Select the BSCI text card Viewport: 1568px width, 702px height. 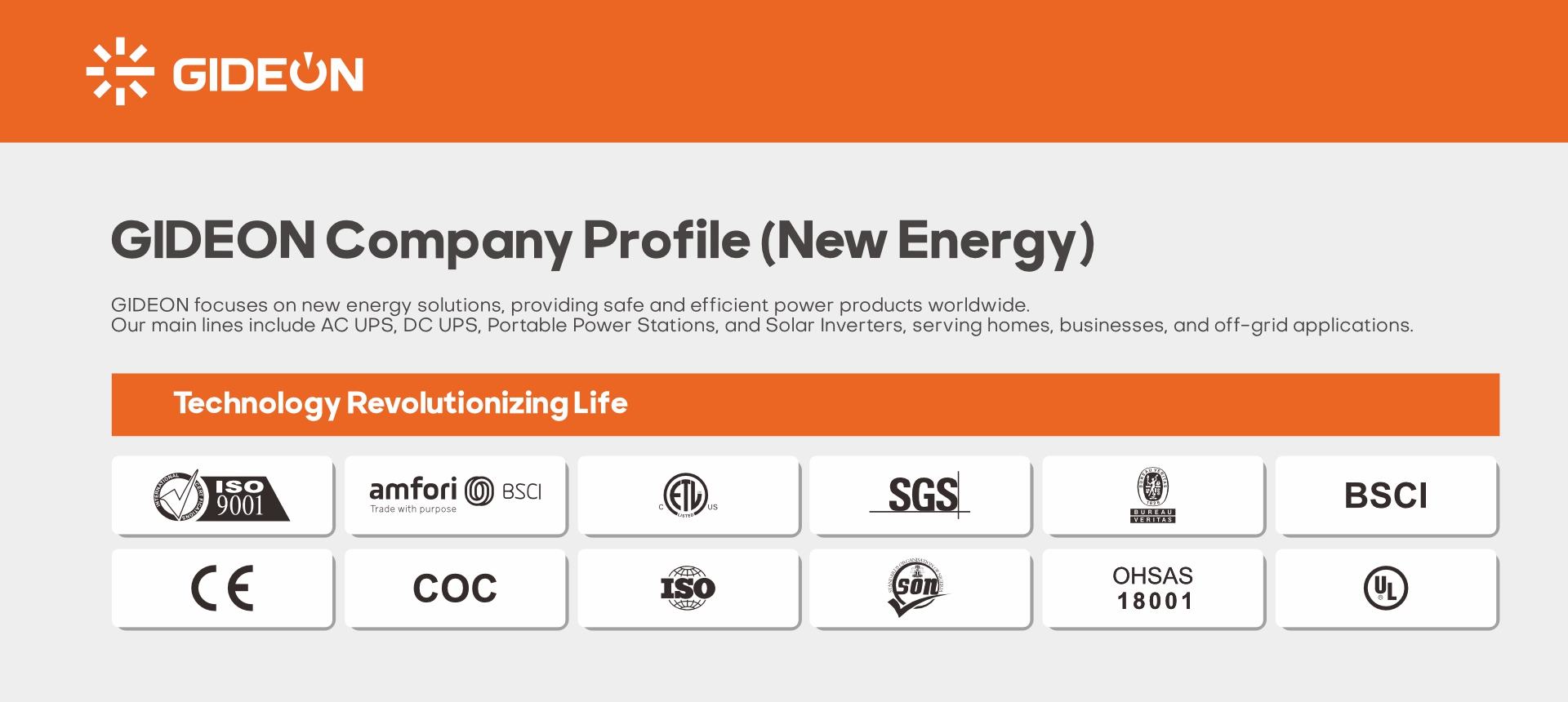1385,495
